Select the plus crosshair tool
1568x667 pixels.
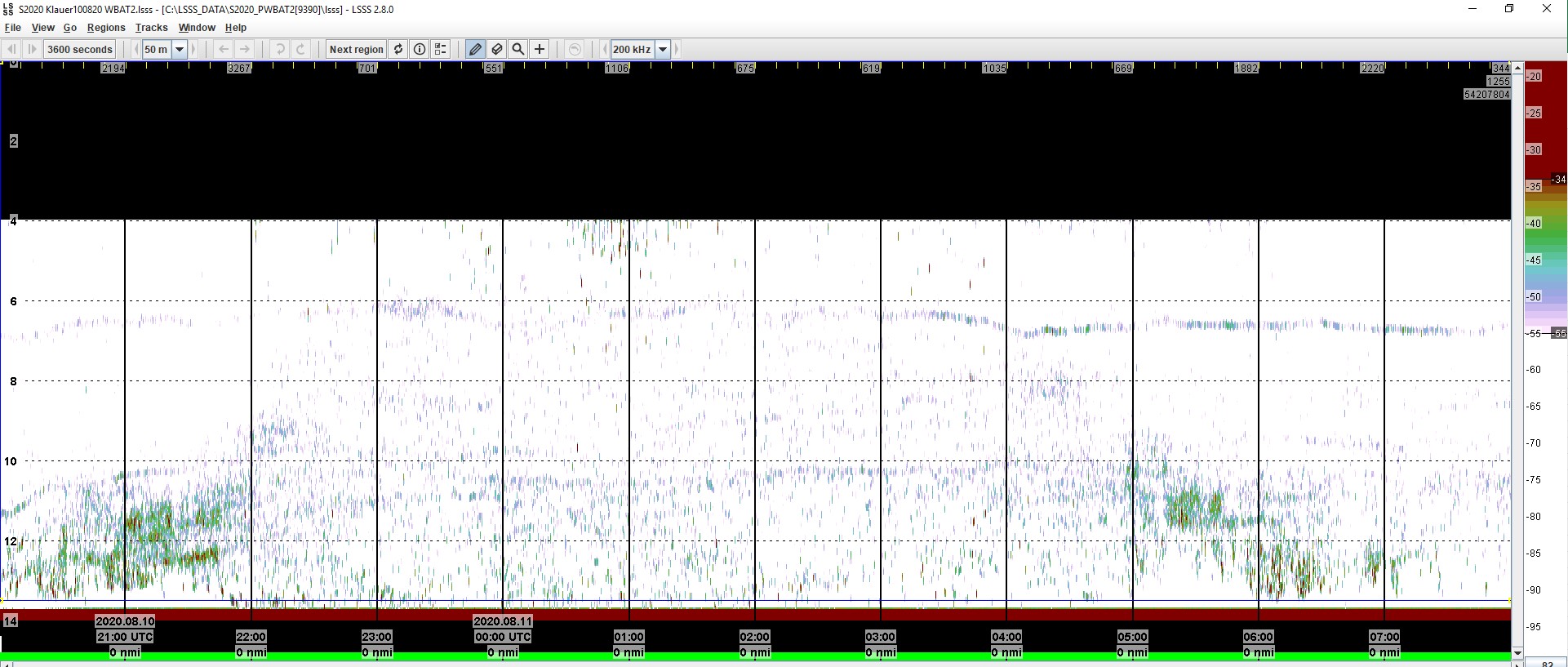[540, 49]
